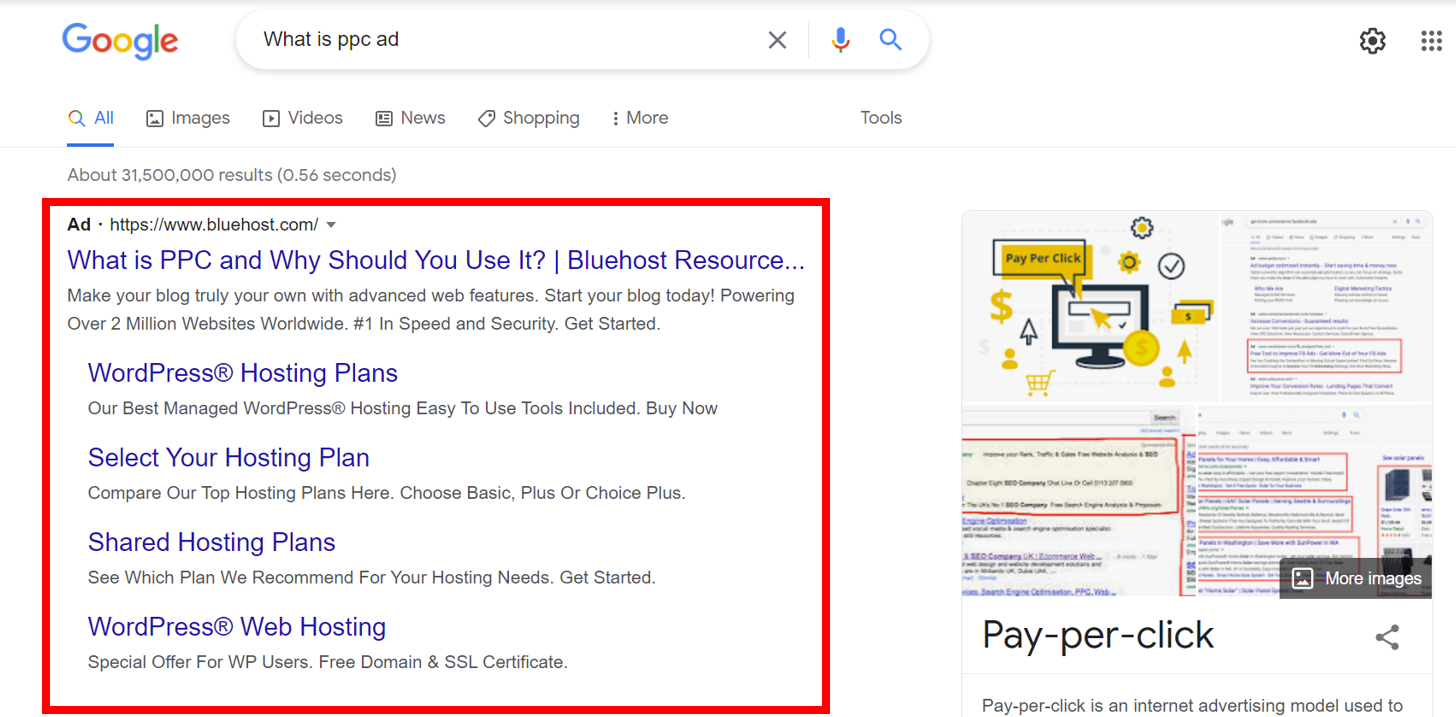Viewport: 1456px width, 717px height.
Task: Open the search Tools options
Action: [x=881, y=118]
